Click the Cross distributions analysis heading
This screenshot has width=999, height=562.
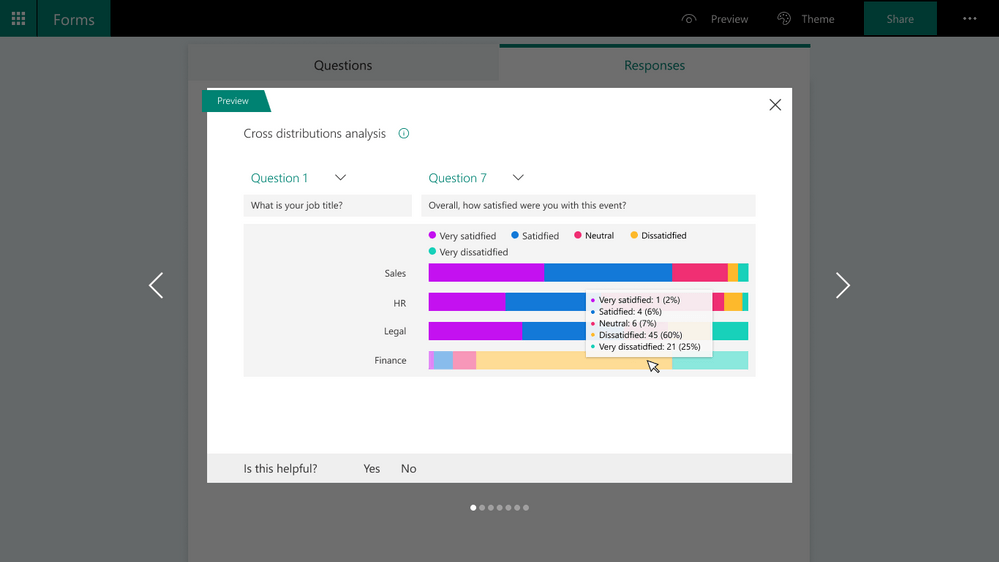[315, 133]
